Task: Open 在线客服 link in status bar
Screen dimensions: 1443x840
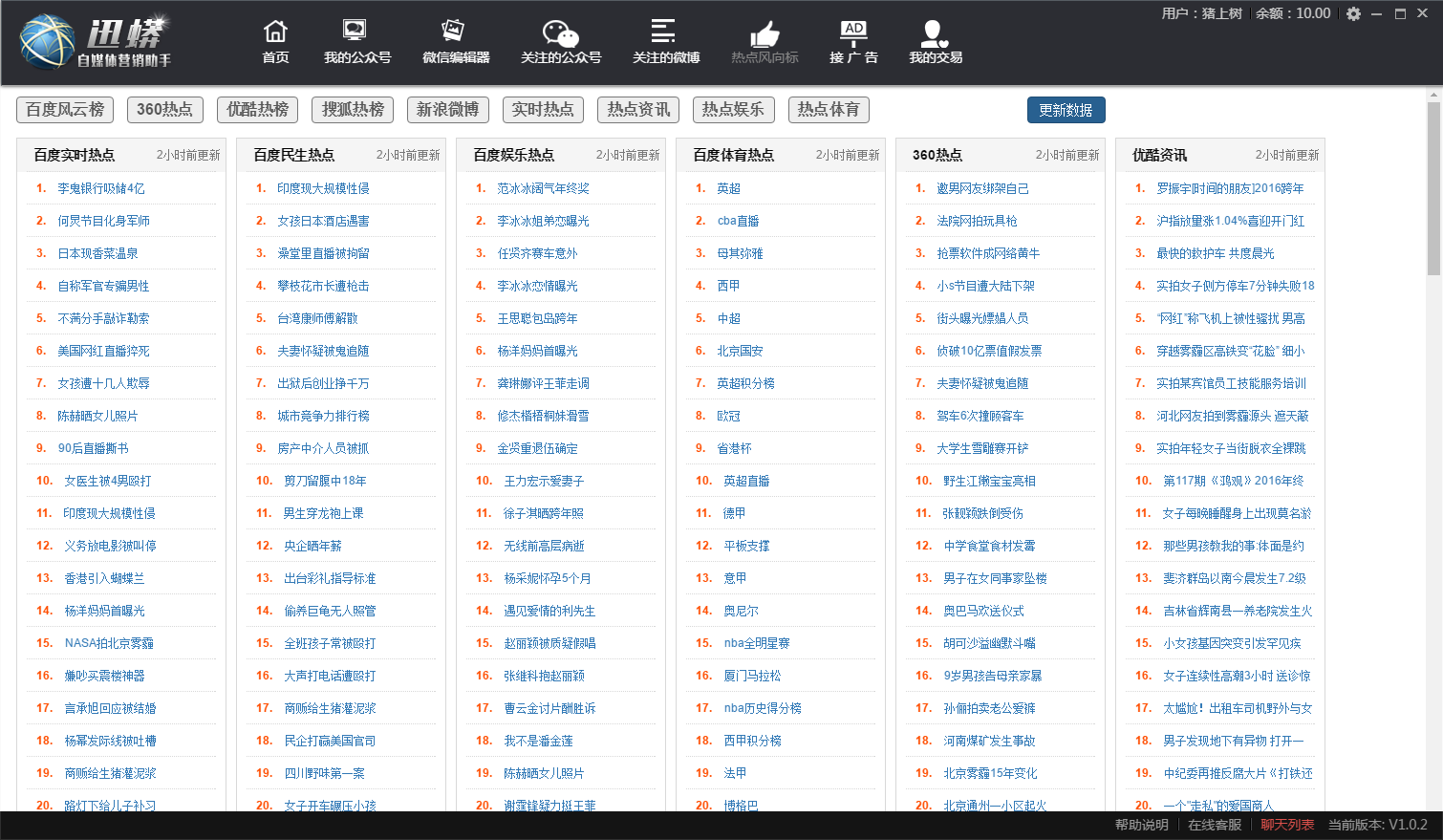Action: (x=1215, y=825)
